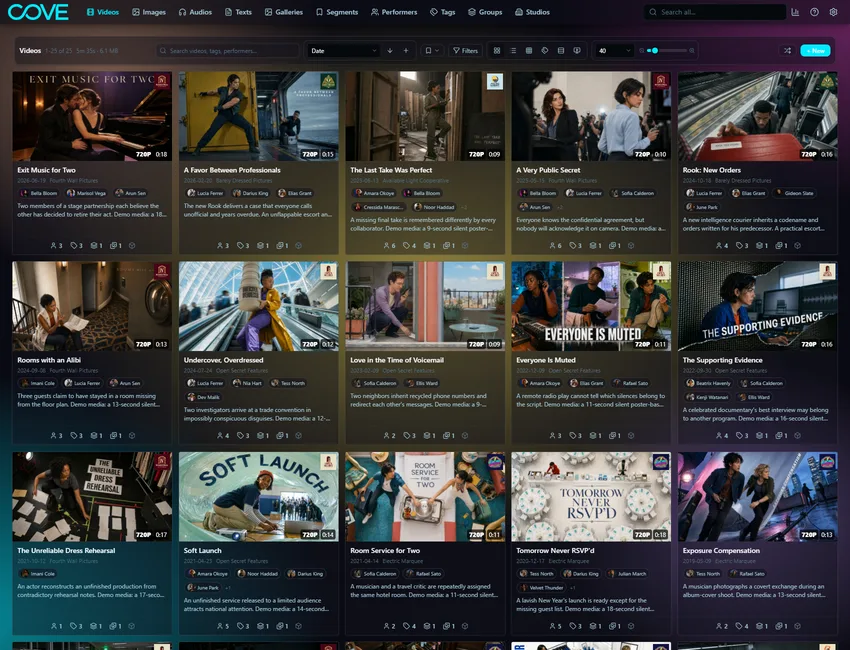Toggle sort direction arrow
The width and height of the screenshot is (850, 650).
(x=390, y=50)
